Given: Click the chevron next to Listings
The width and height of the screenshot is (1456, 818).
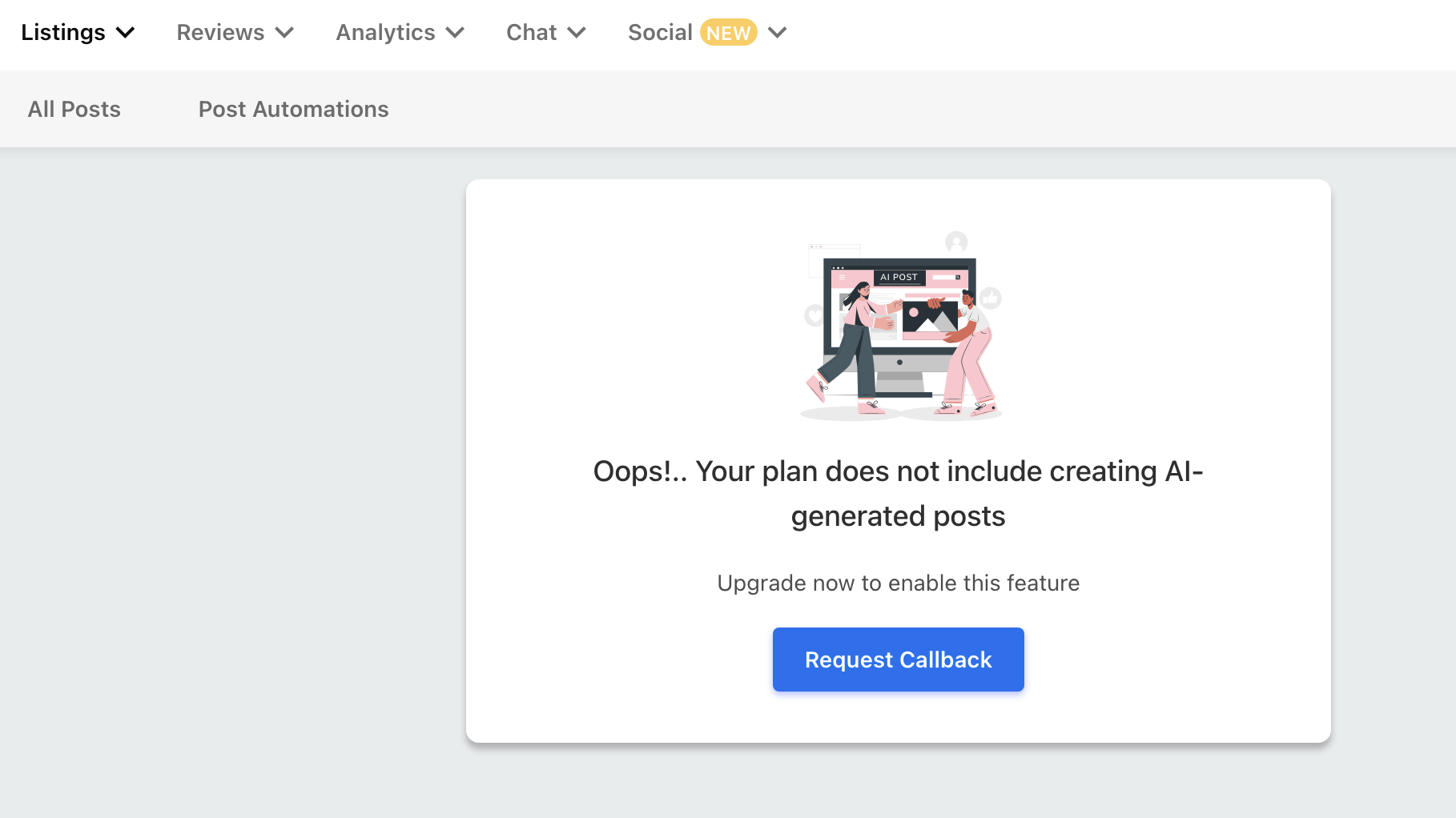Looking at the screenshot, I should (125, 33).
